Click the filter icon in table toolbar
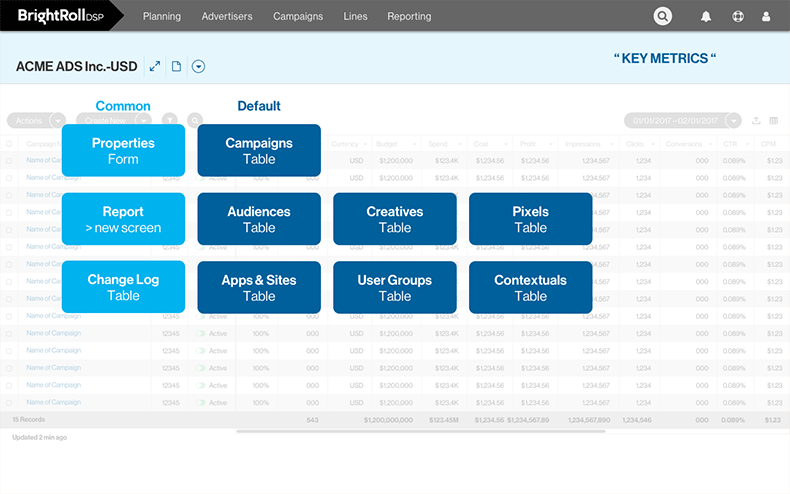Screen dimensions: 790x494 (x=170, y=120)
